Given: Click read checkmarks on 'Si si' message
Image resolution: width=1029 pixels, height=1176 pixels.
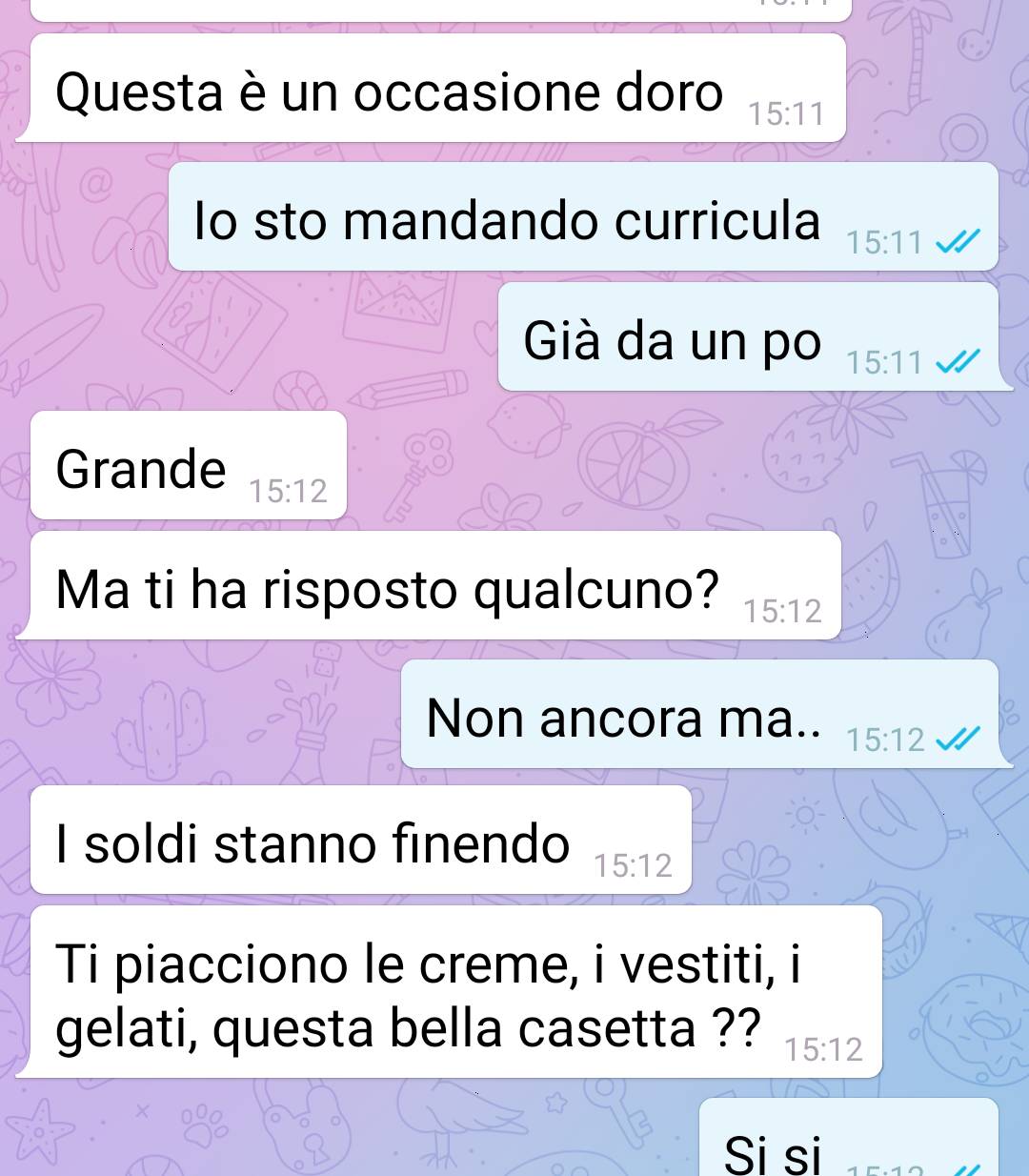Looking at the screenshot, I should (964, 1170).
